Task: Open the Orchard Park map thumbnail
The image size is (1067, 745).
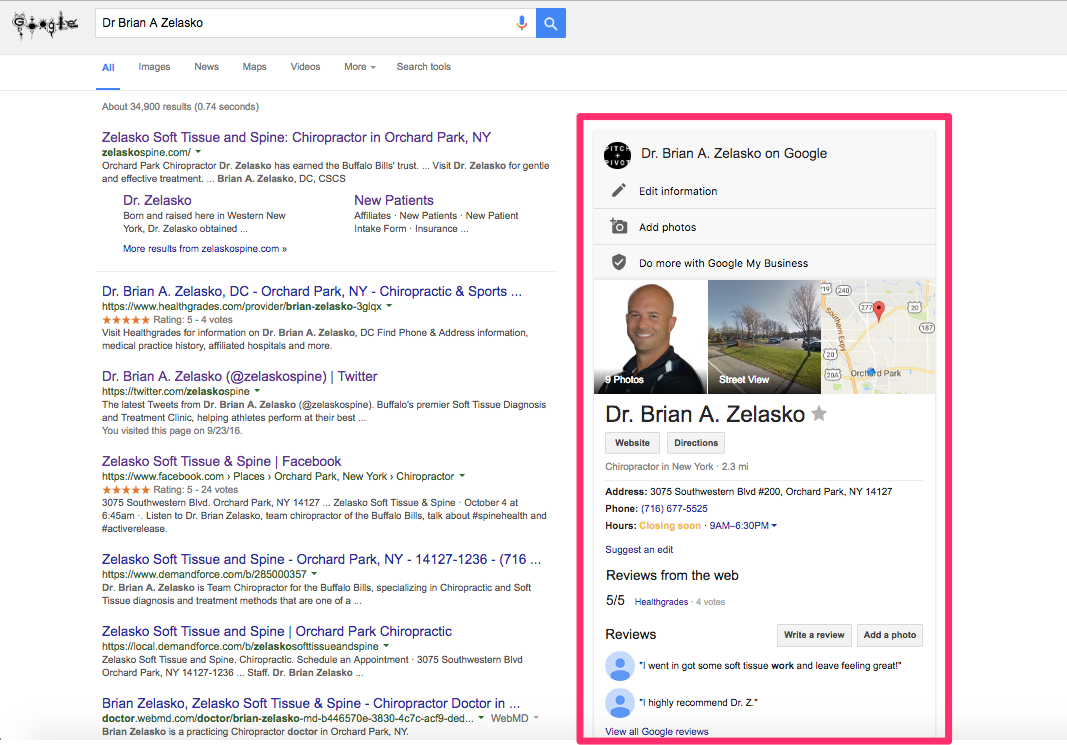Action: click(879, 337)
